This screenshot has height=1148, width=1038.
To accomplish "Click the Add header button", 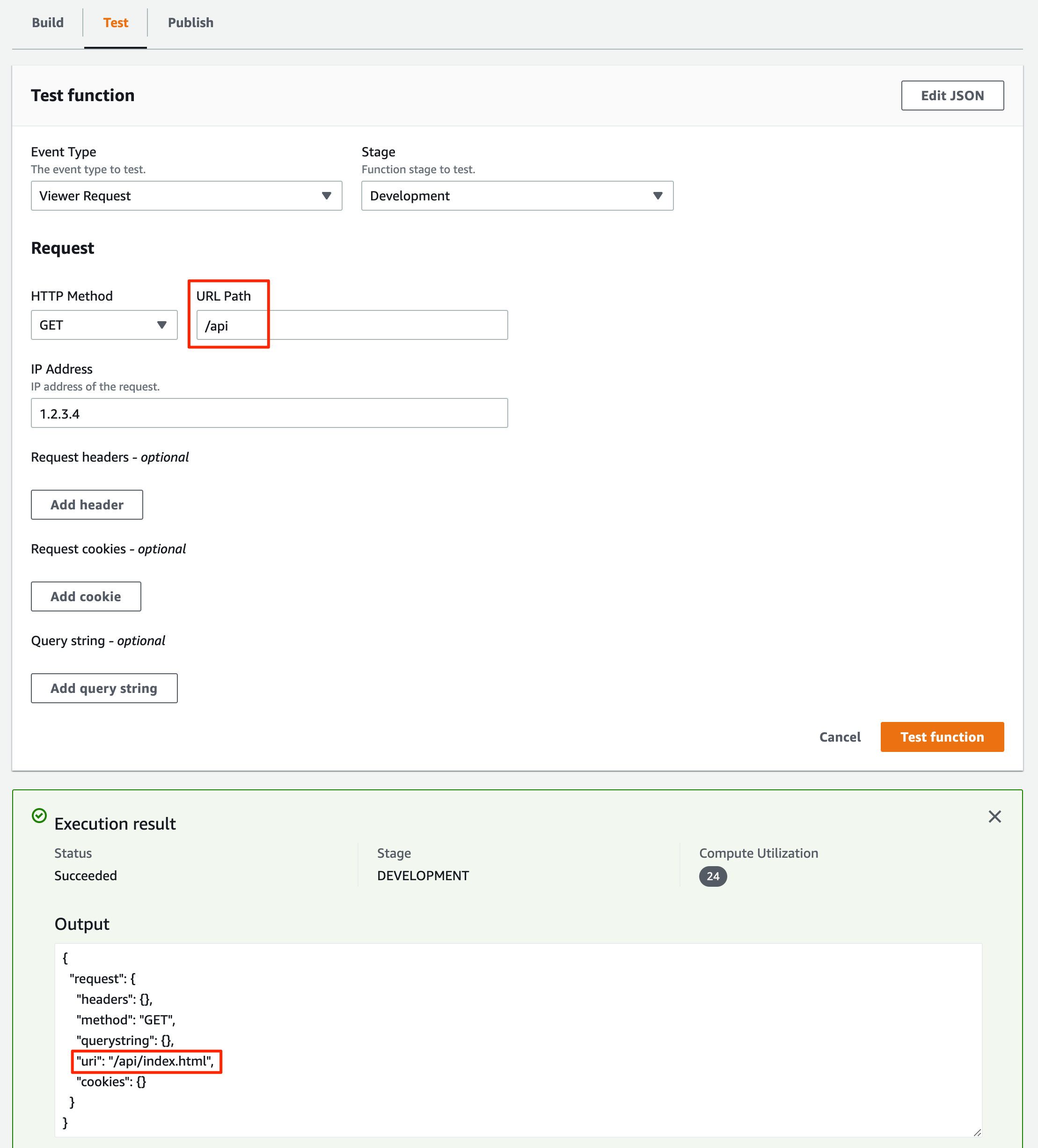I will click(87, 505).
